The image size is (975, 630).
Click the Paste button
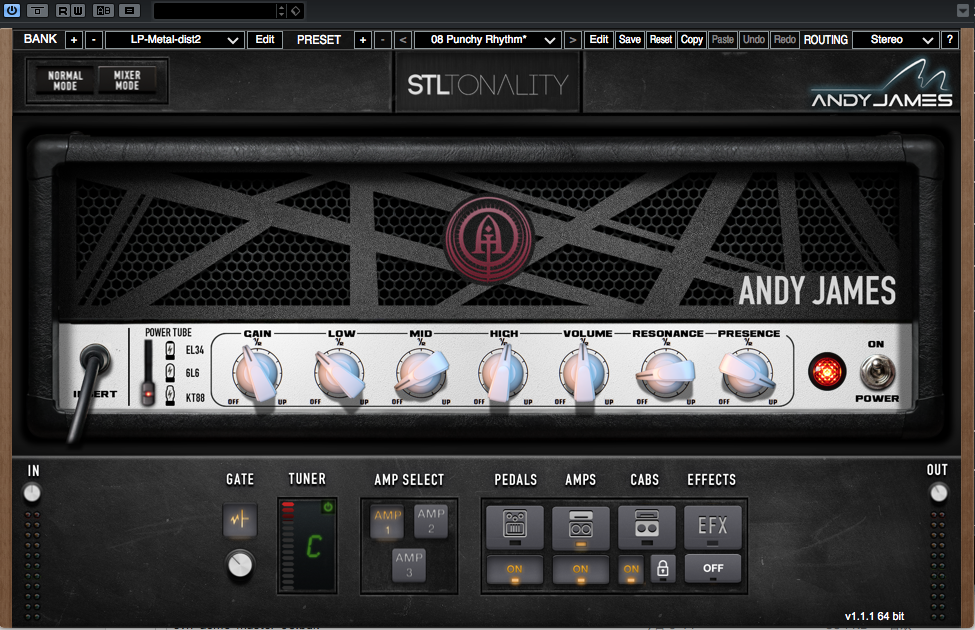(x=723, y=40)
